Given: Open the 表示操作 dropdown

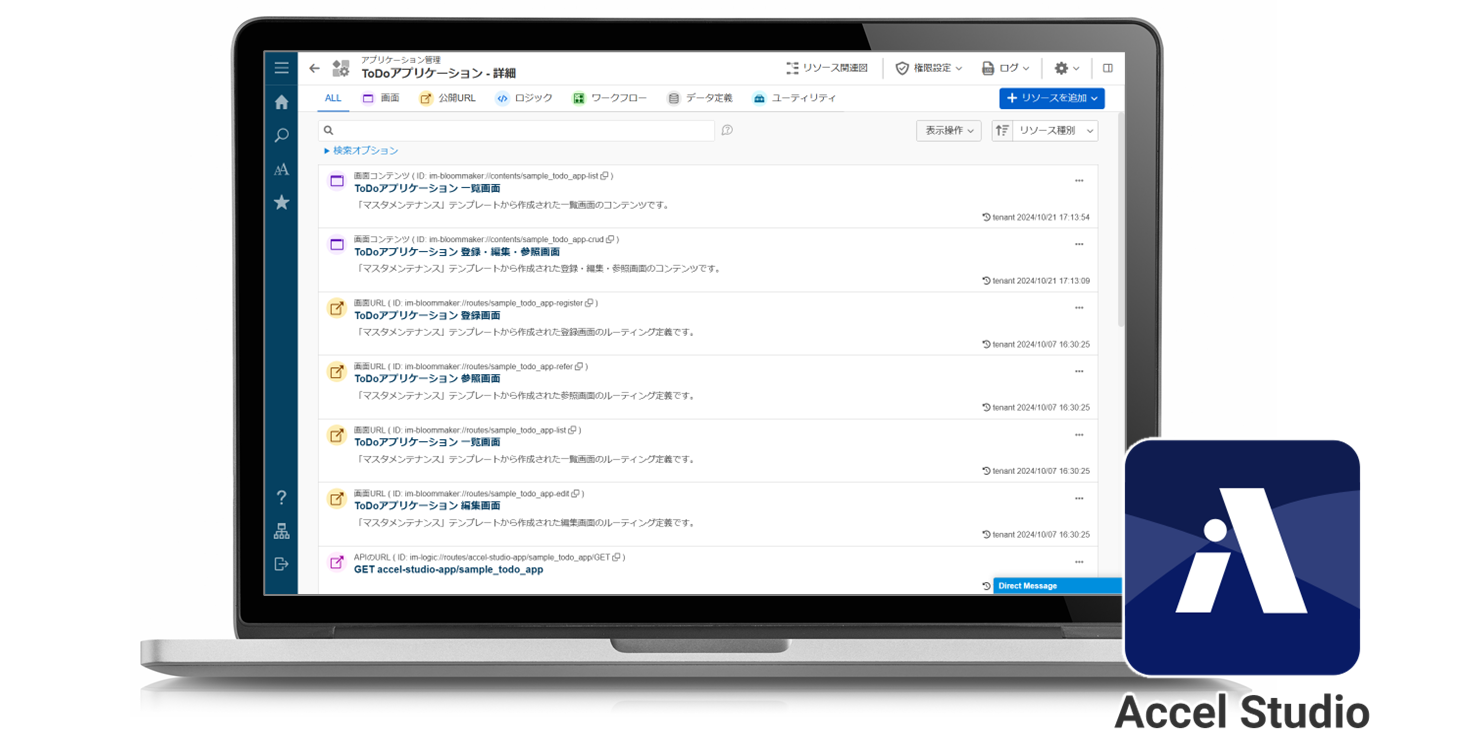Looking at the screenshot, I should click(x=948, y=131).
